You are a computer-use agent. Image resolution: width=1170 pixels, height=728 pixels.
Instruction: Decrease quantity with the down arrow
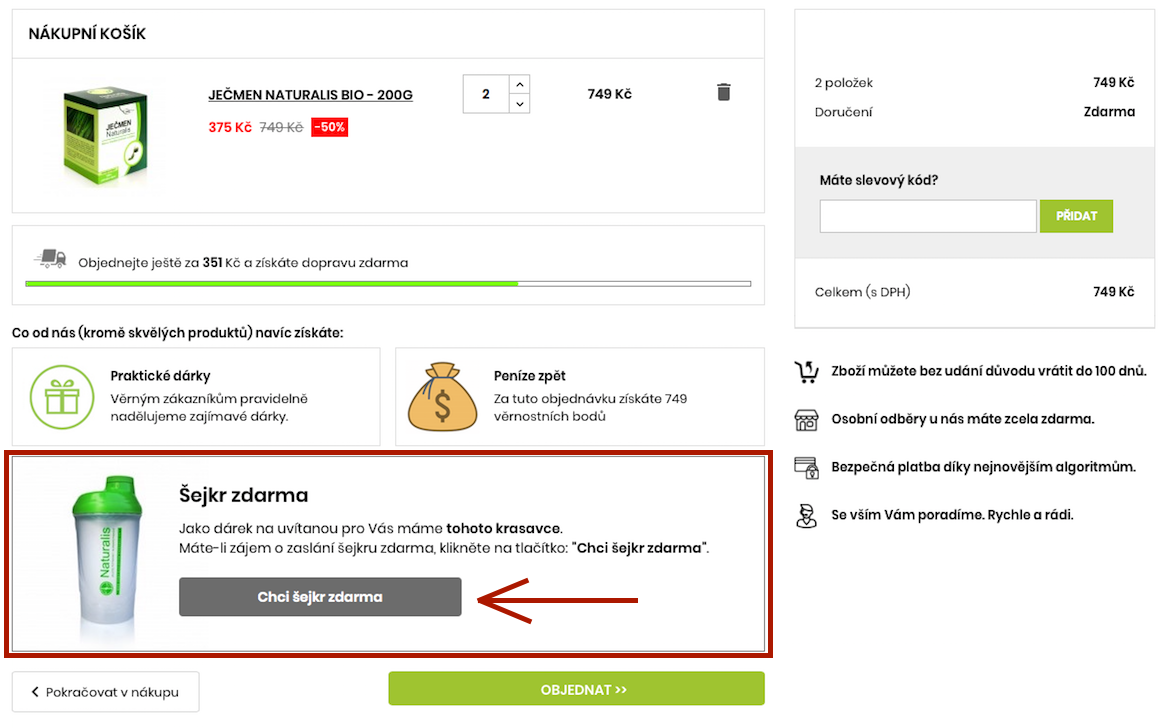pos(520,104)
